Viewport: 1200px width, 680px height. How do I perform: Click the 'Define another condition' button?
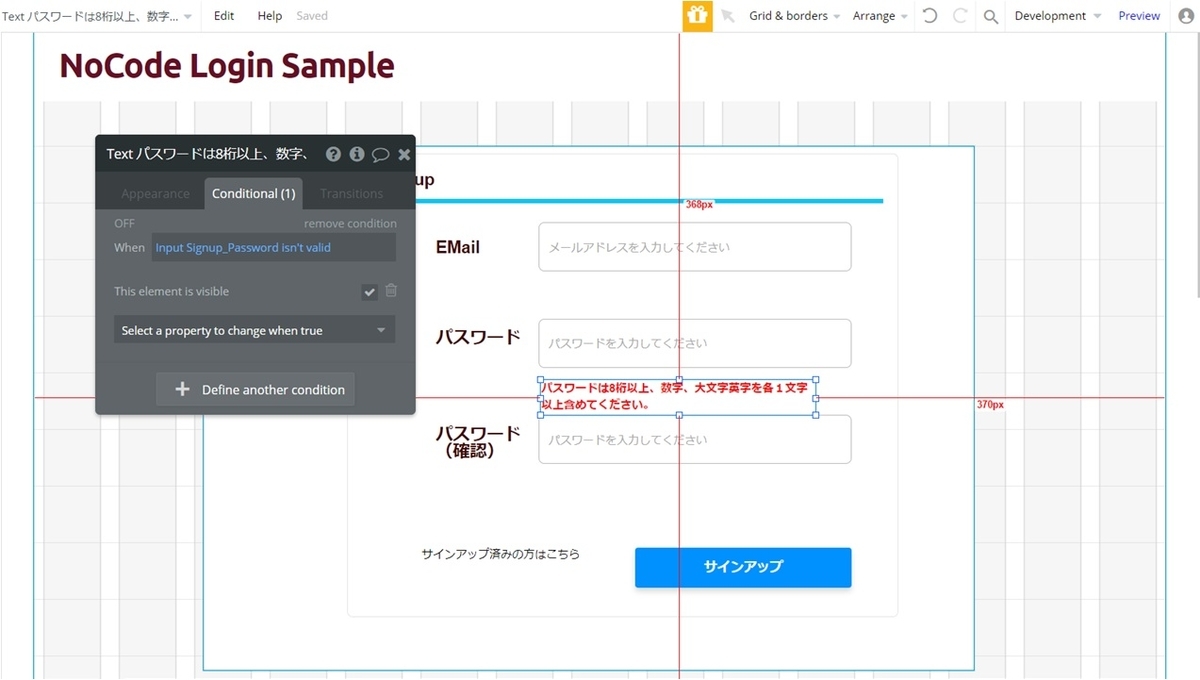pyautogui.click(x=253, y=389)
